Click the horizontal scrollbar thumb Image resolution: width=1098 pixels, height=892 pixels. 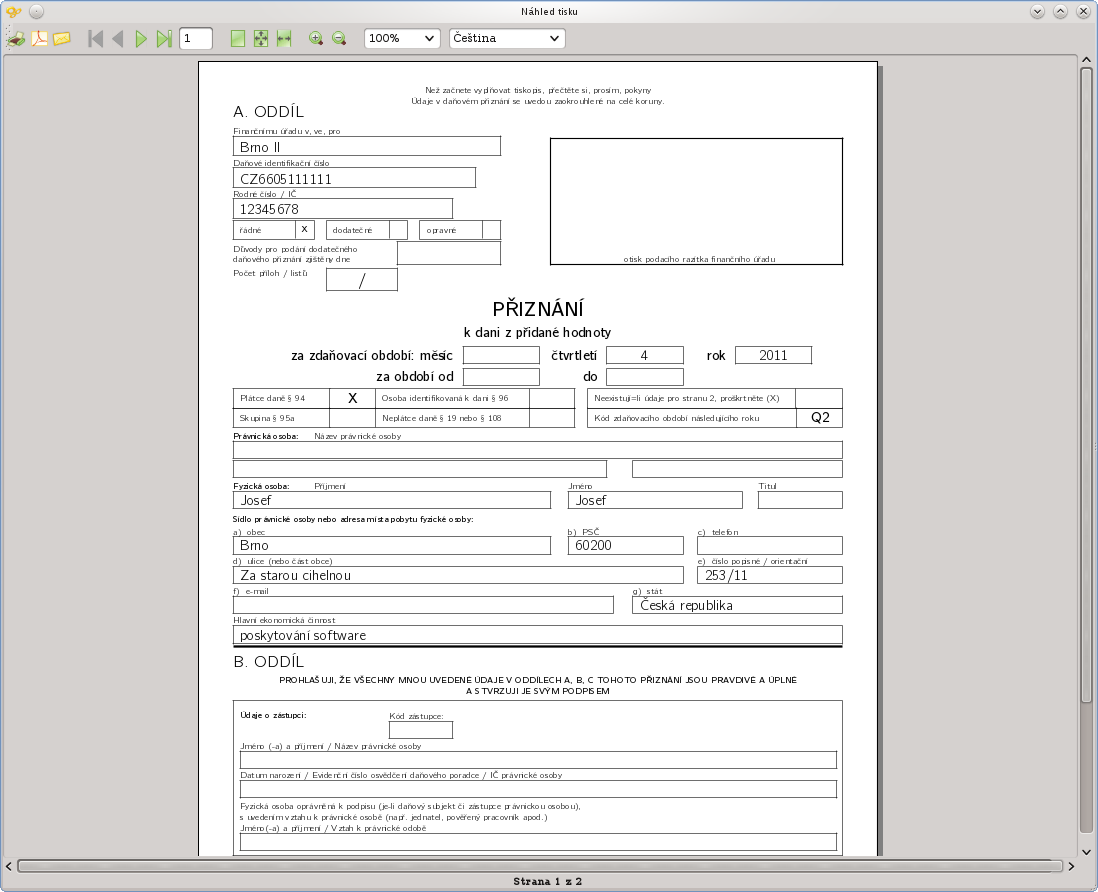540,866
